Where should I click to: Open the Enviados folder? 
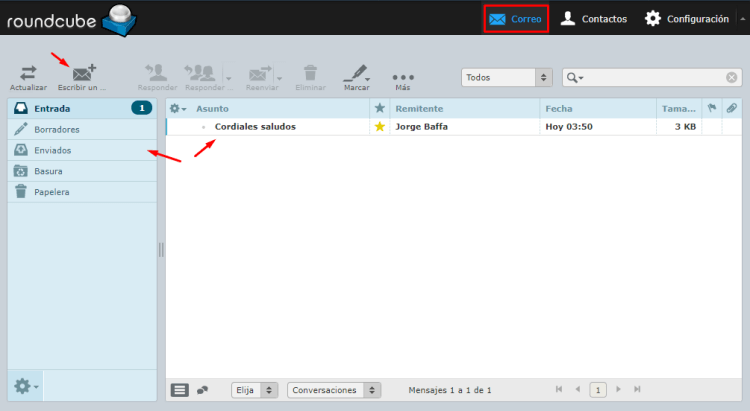(x=52, y=150)
